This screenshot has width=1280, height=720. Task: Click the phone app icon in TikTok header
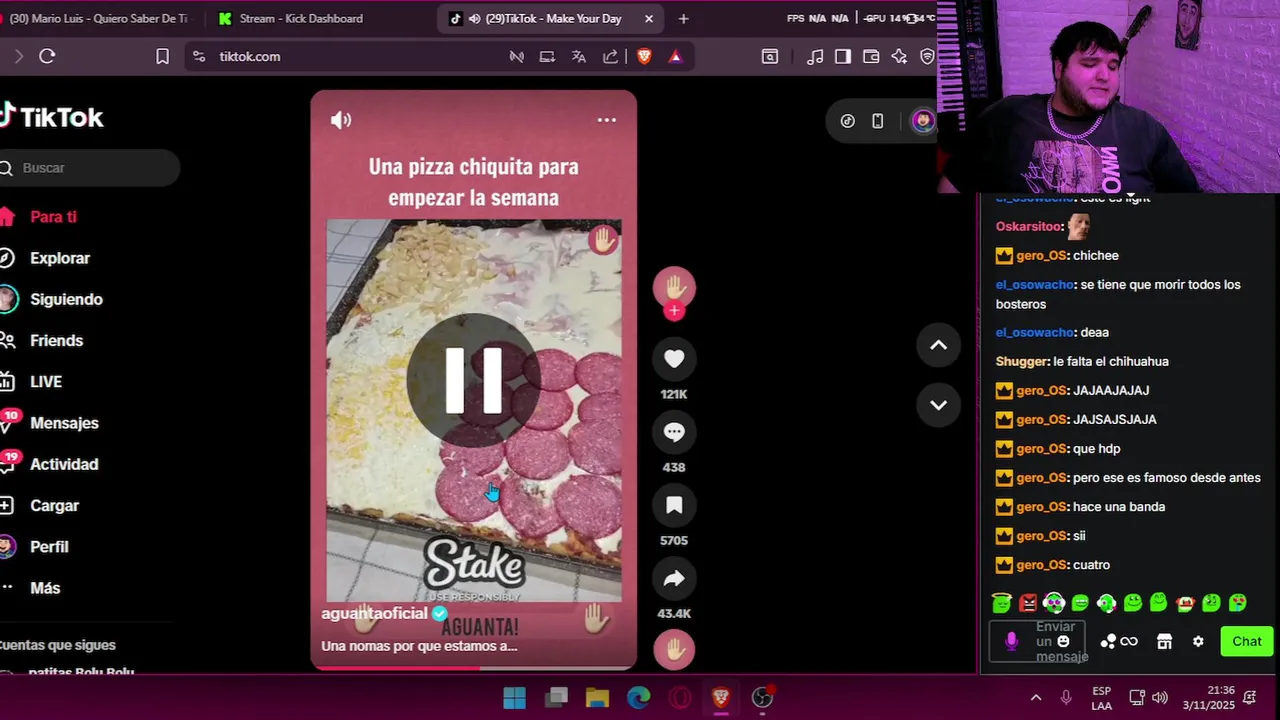point(877,121)
